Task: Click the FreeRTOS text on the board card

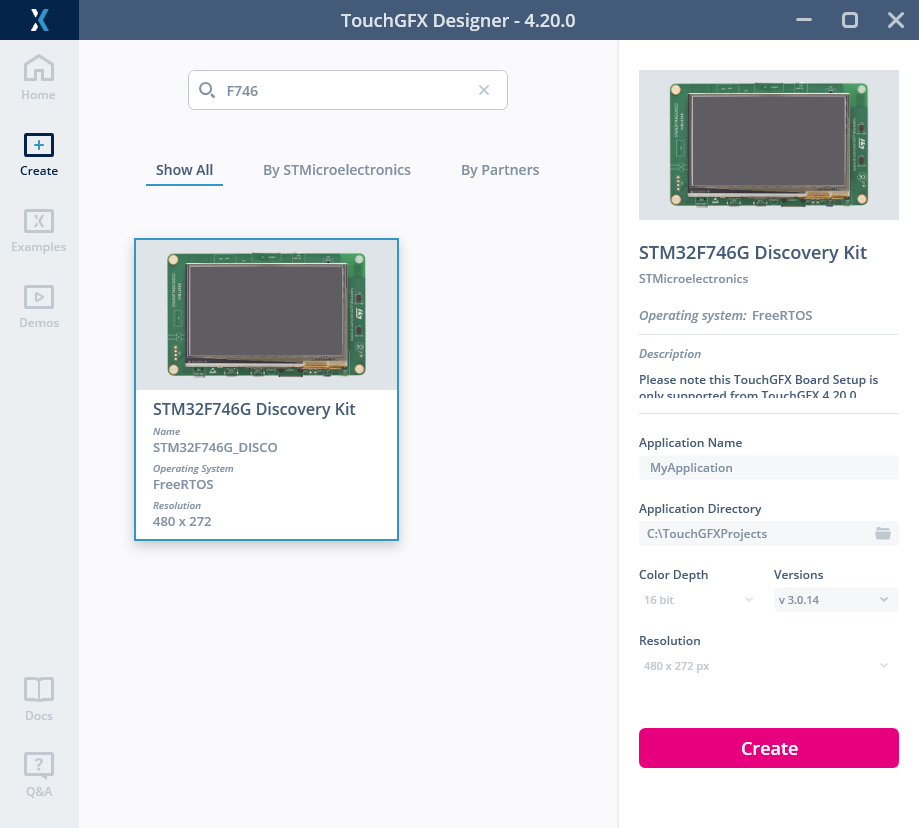Action: point(183,485)
